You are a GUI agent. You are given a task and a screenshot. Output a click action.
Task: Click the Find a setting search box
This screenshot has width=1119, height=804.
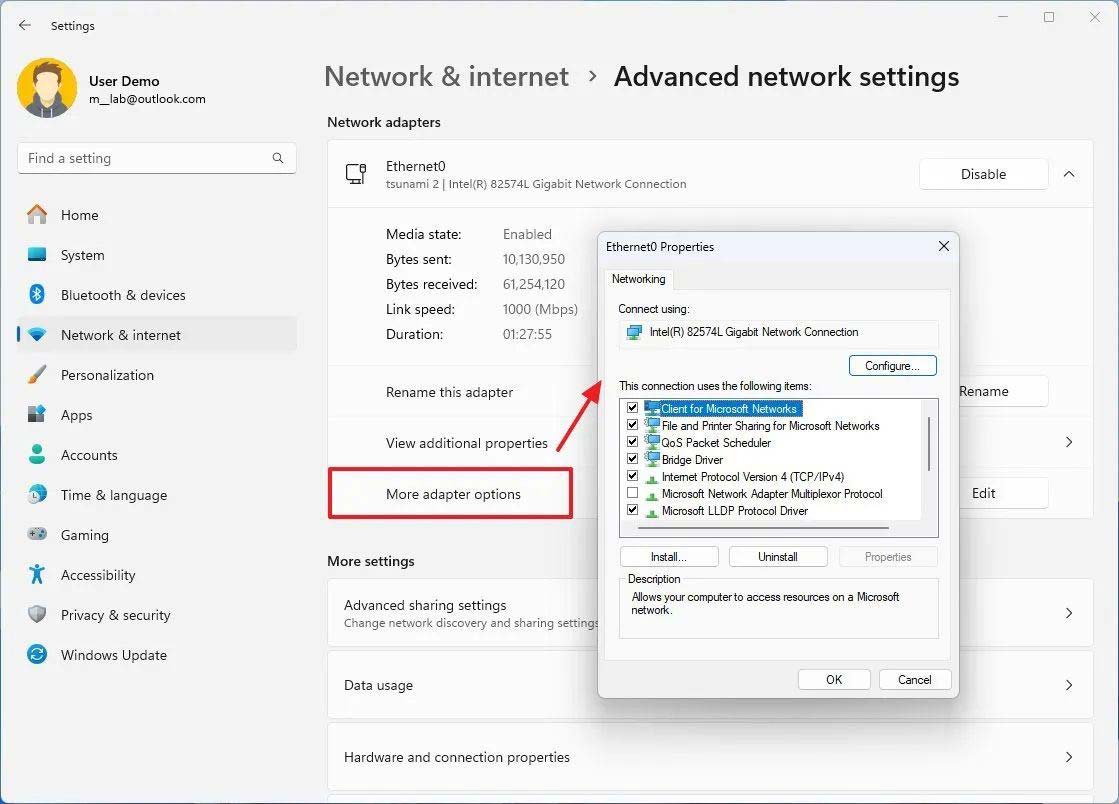[x=145, y=158]
